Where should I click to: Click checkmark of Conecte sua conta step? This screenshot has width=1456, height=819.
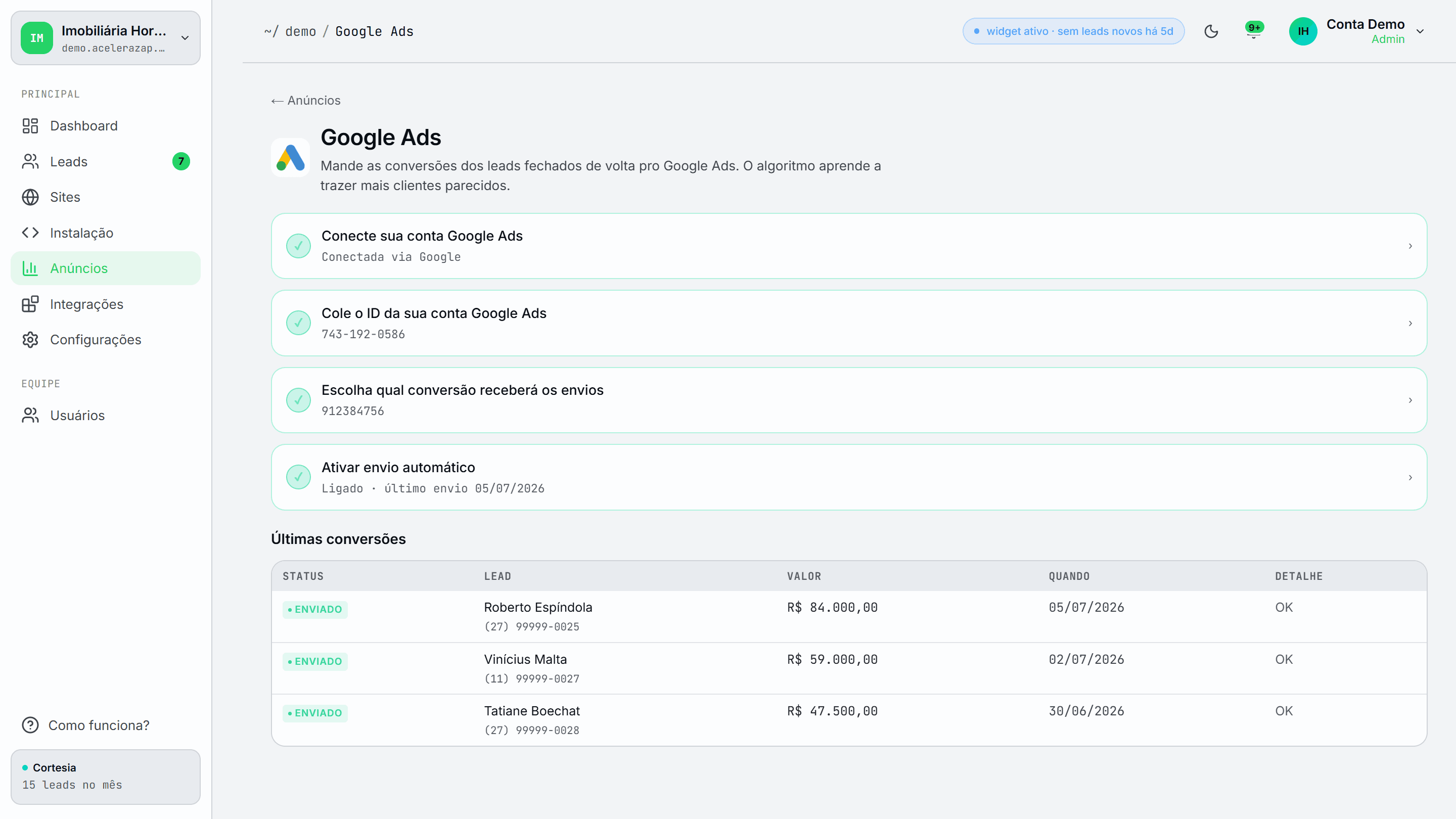coord(298,246)
